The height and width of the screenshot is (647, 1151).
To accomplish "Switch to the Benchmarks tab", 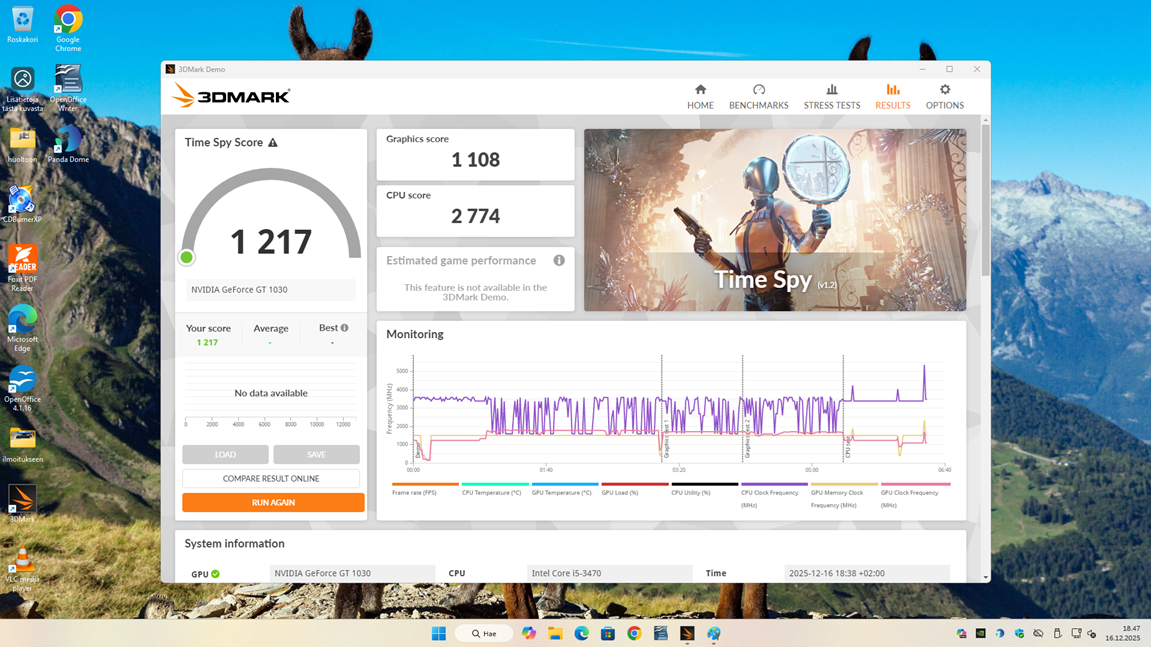I will click(758, 96).
